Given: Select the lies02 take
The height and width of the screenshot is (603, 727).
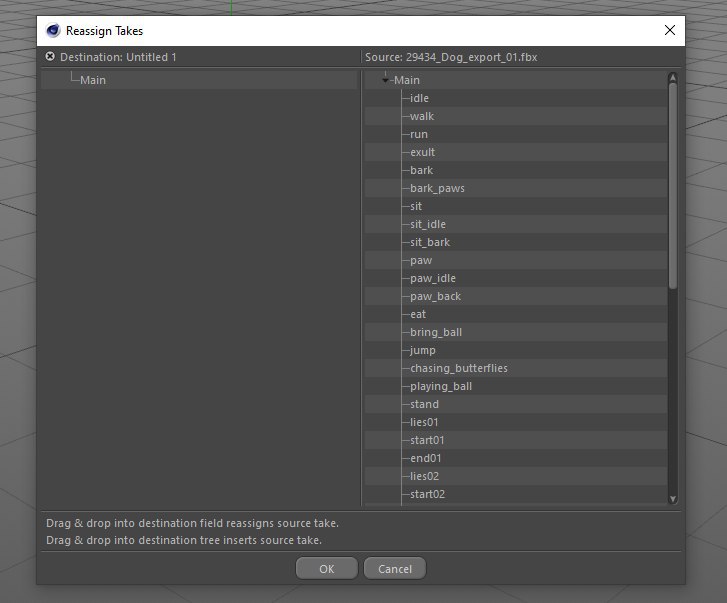Looking at the screenshot, I should [424, 476].
